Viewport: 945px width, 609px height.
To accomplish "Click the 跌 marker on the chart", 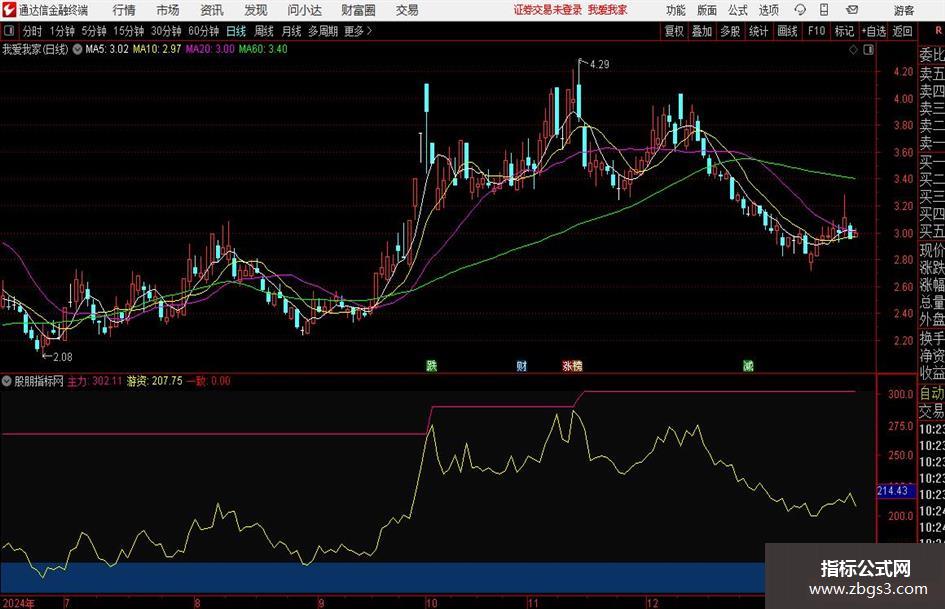I will click(431, 365).
